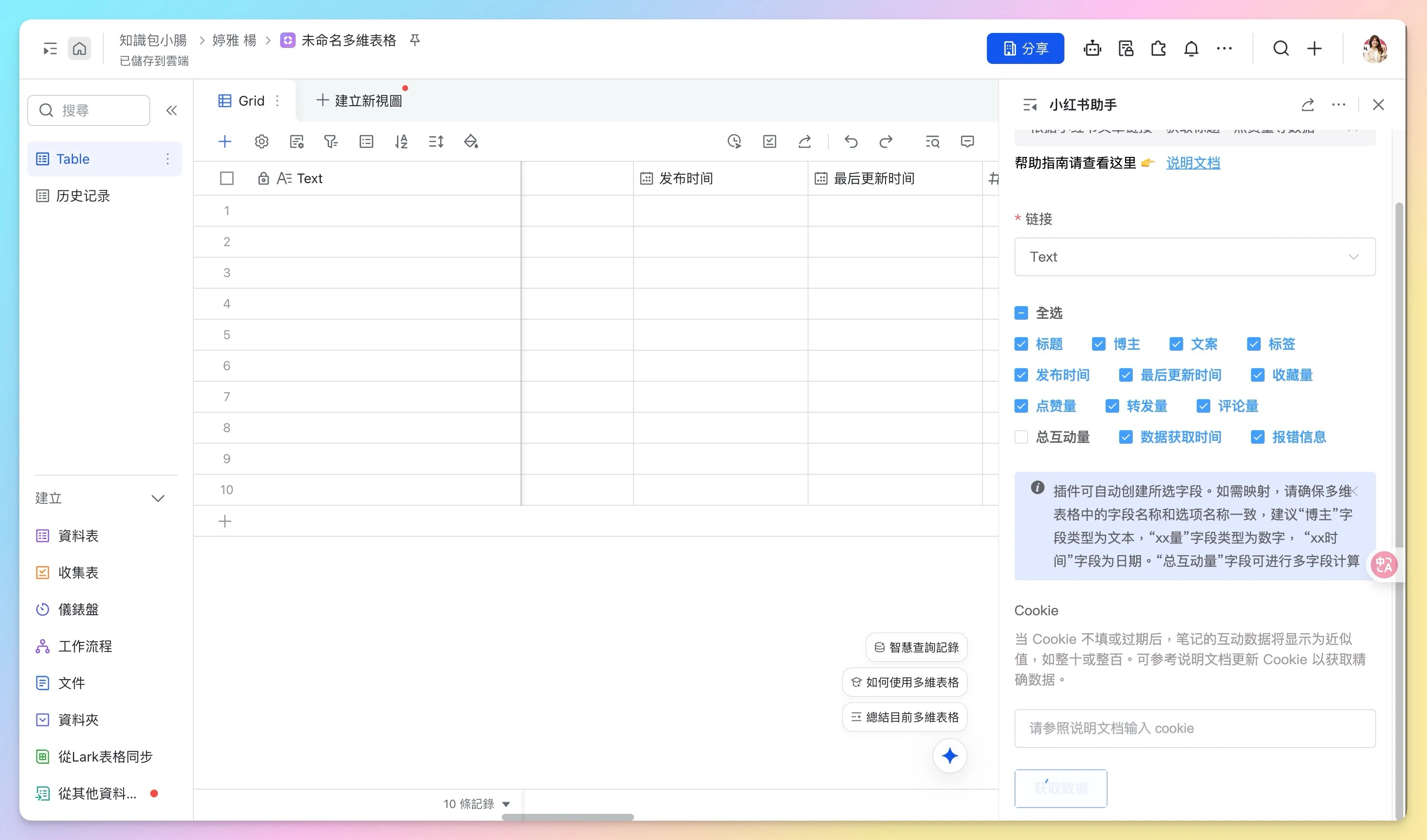Click the cookie input field
Viewport: 1427px width, 840px height.
[x=1194, y=729]
